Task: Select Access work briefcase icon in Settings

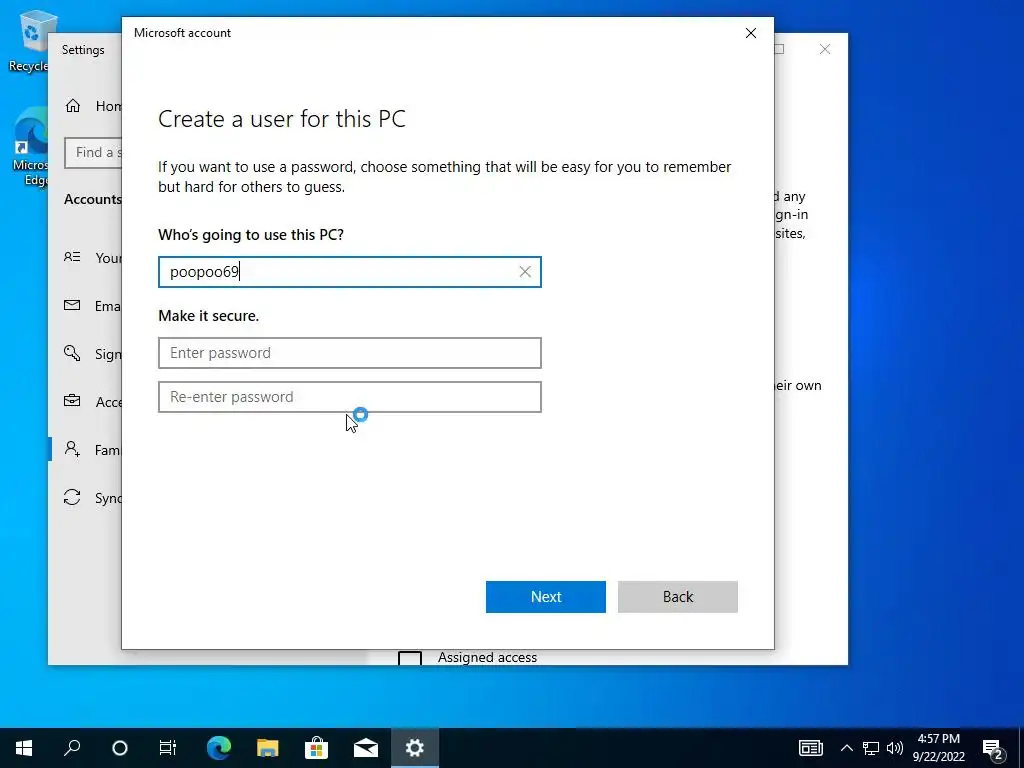Action: [x=72, y=401]
